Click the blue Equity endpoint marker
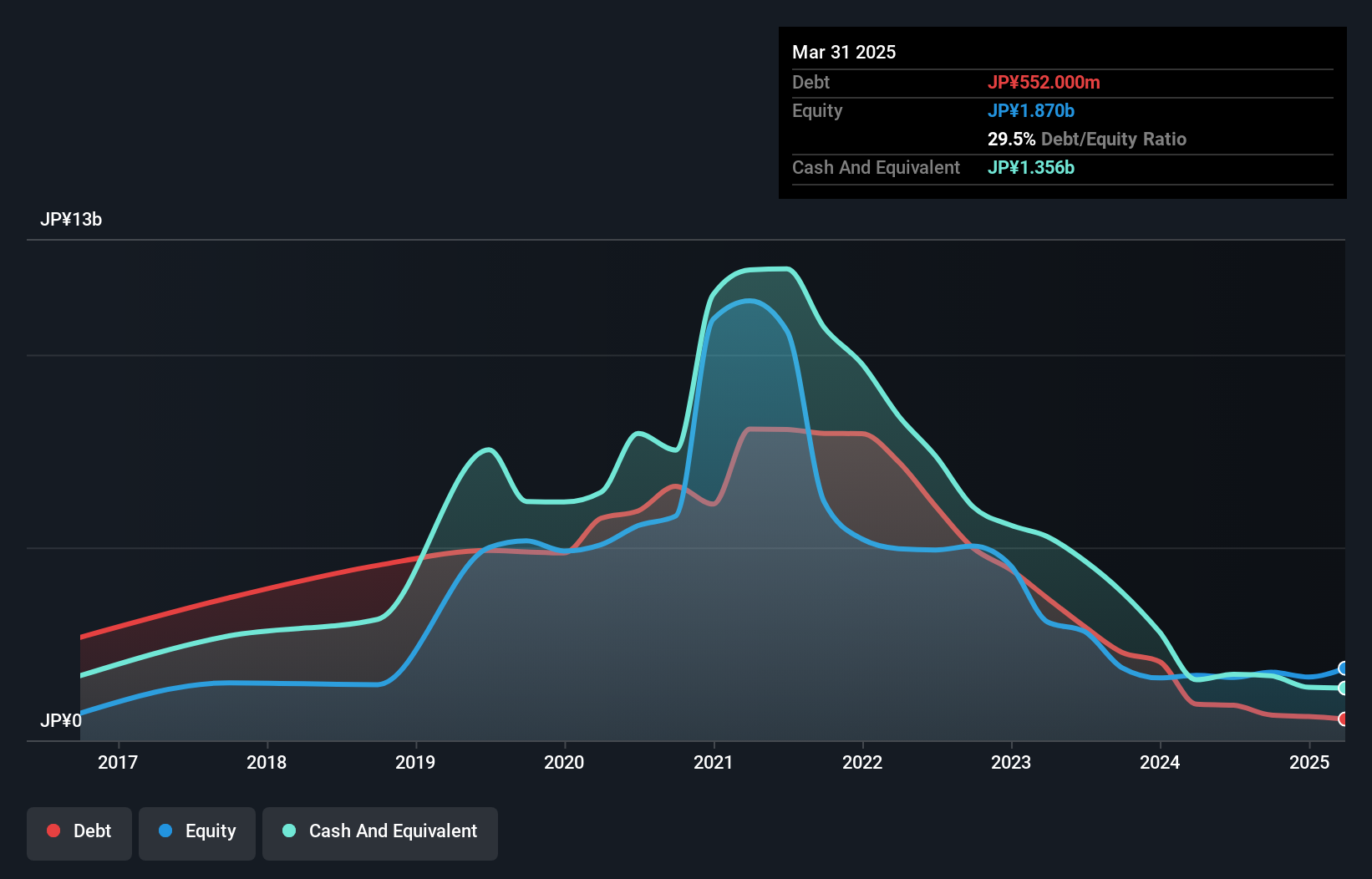Image resolution: width=1372 pixels, height=879 pixels. click(x=1344, y=668)
